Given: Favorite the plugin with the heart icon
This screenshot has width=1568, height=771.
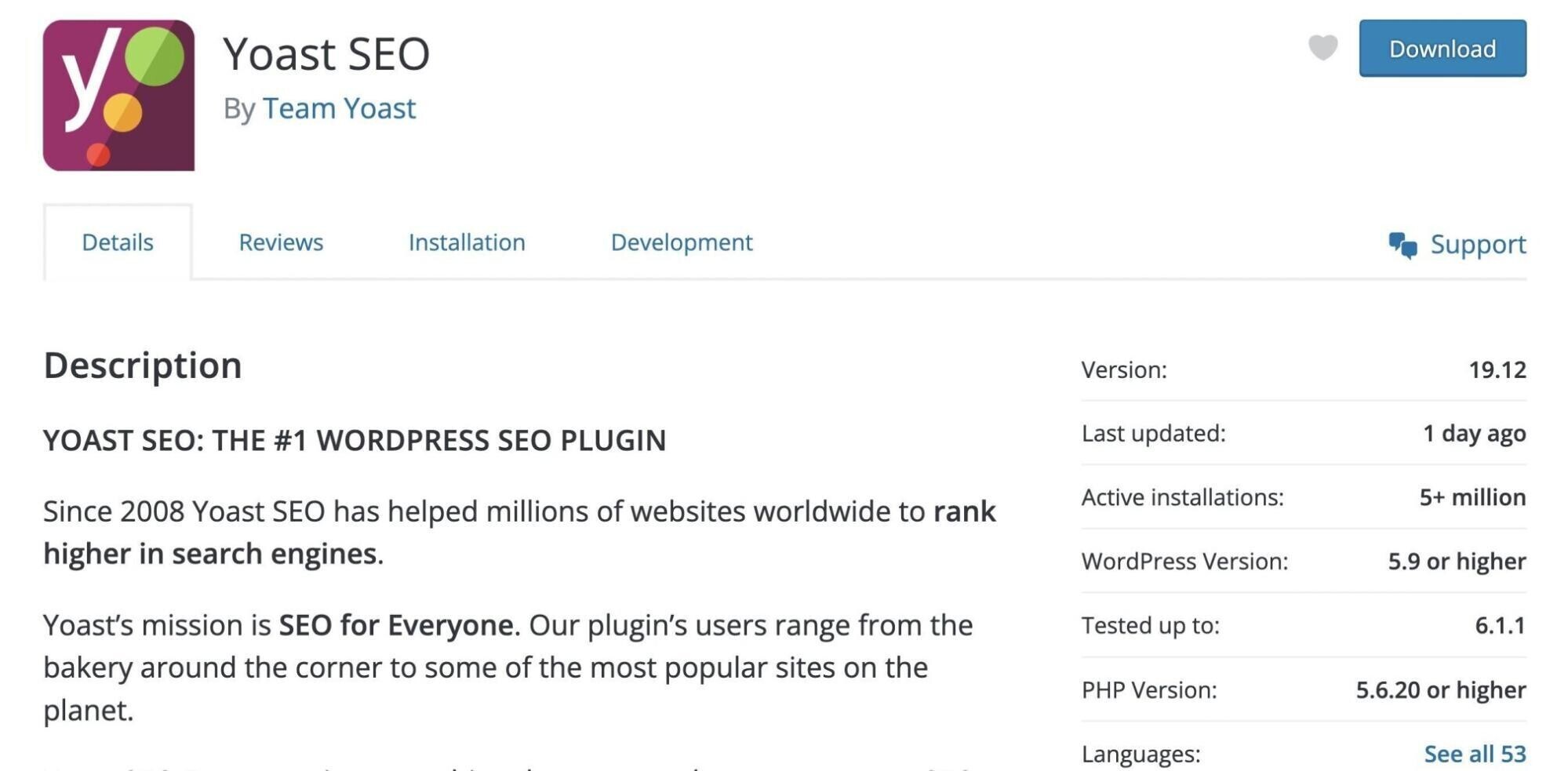Looking at the screenshot, I should pyautogui.click(x=1322, y=48).
